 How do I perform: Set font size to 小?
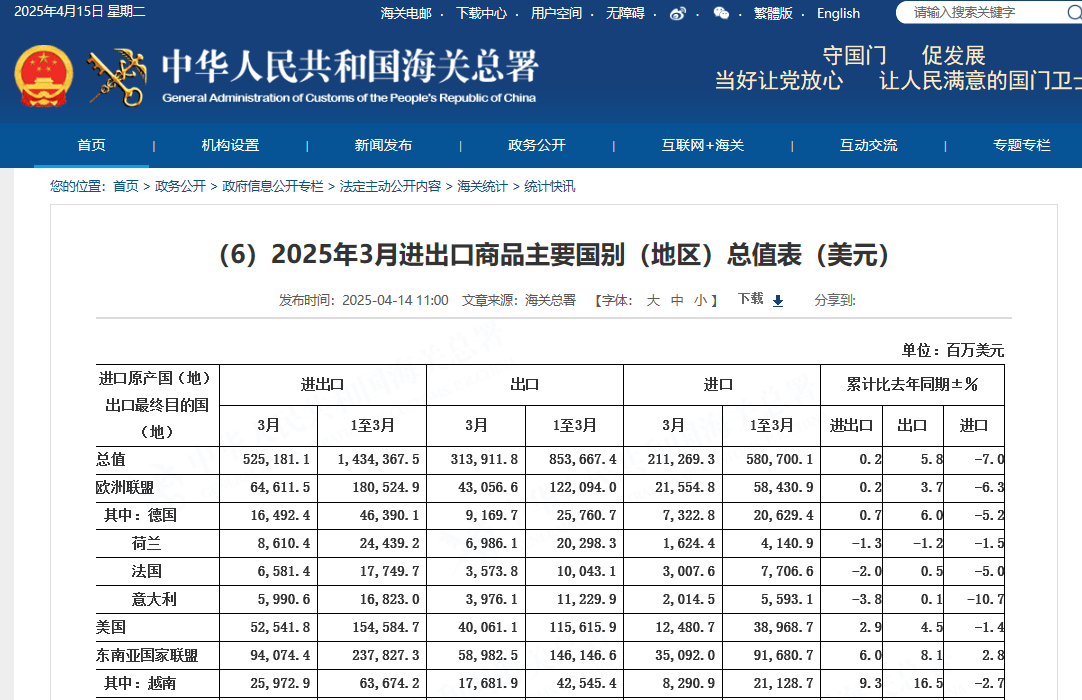[x=700, y=300]
